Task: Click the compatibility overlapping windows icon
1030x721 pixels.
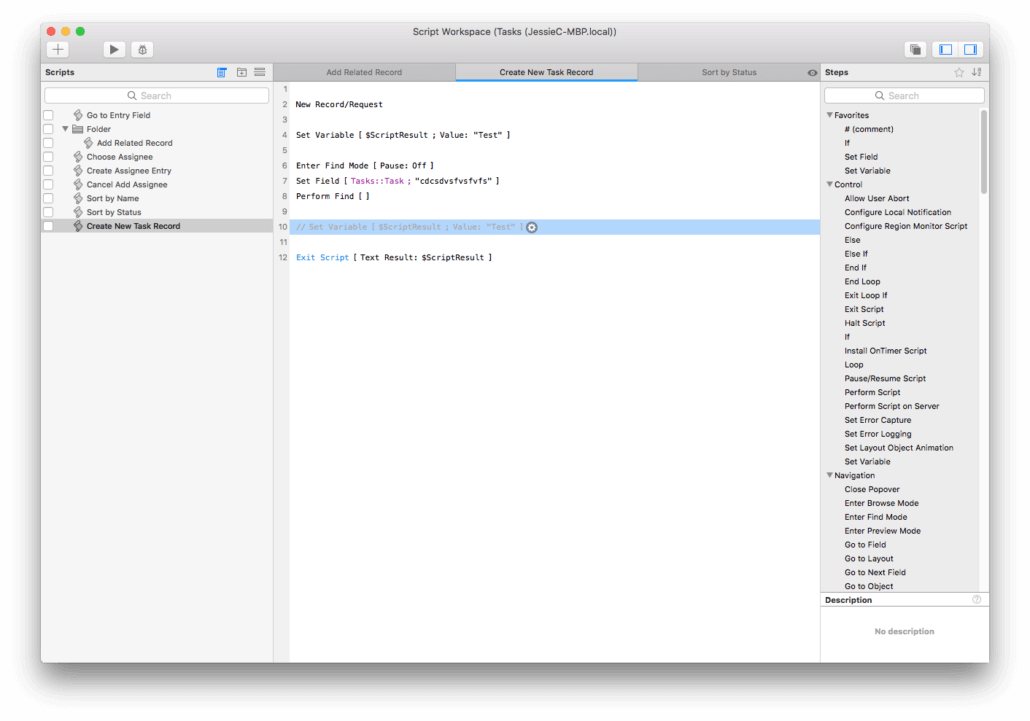Action: point(915,49)
